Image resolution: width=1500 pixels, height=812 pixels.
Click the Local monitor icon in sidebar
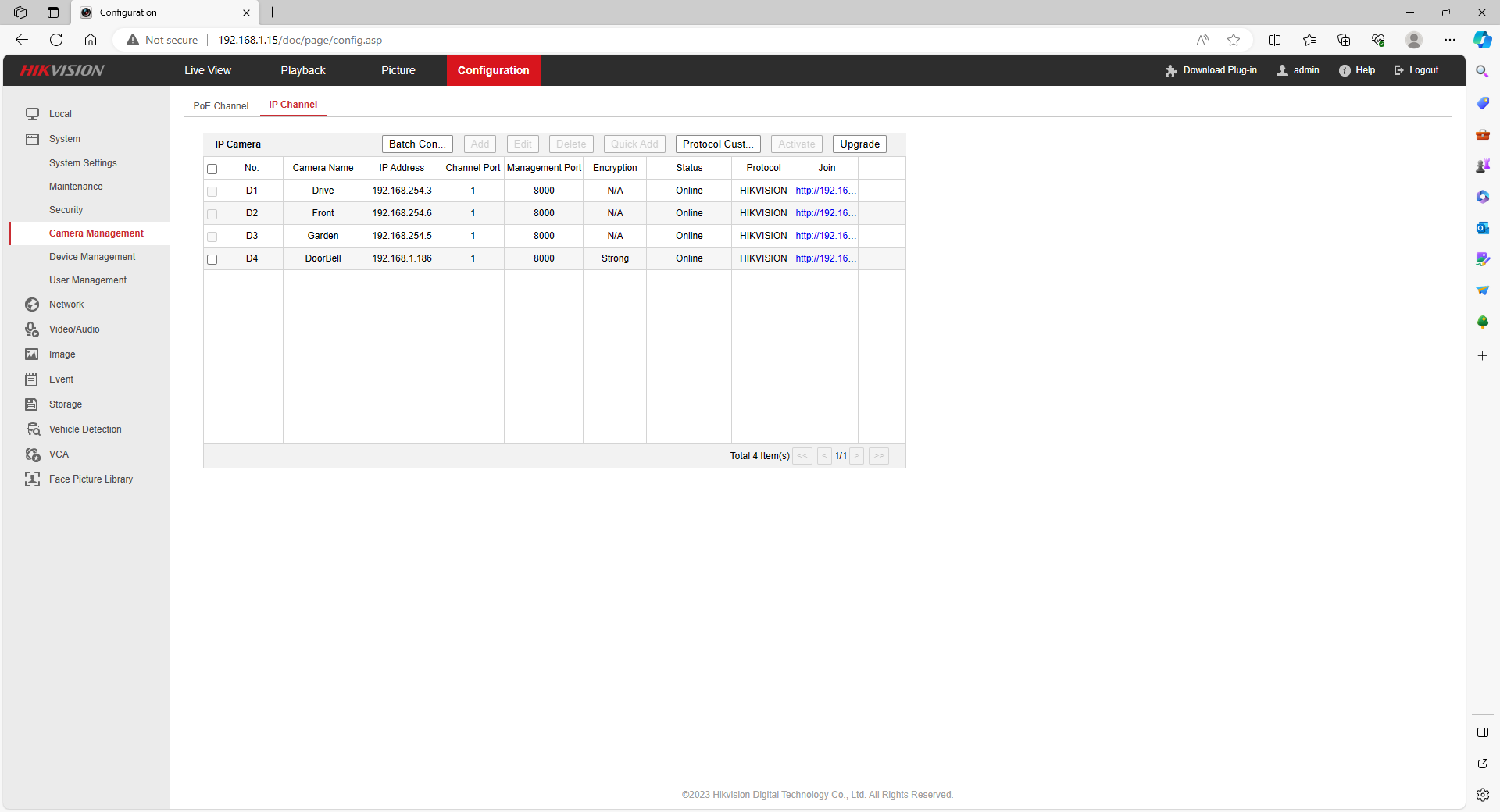(32, 114)
